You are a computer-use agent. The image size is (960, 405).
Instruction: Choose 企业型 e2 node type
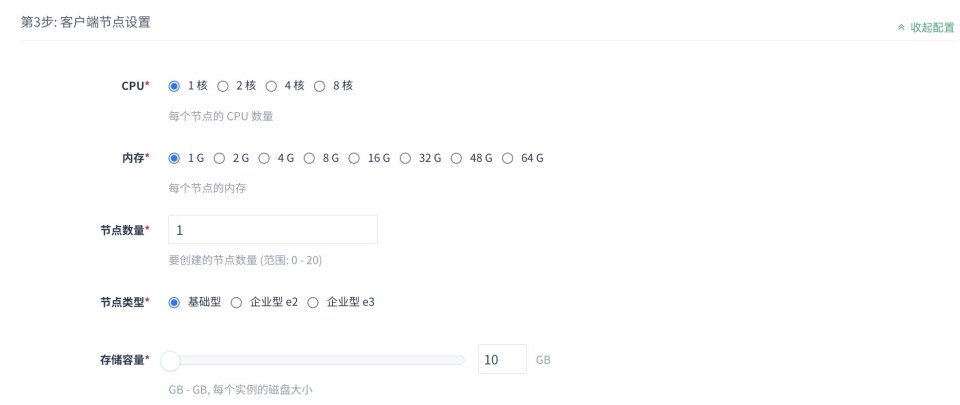coord(236,302)
